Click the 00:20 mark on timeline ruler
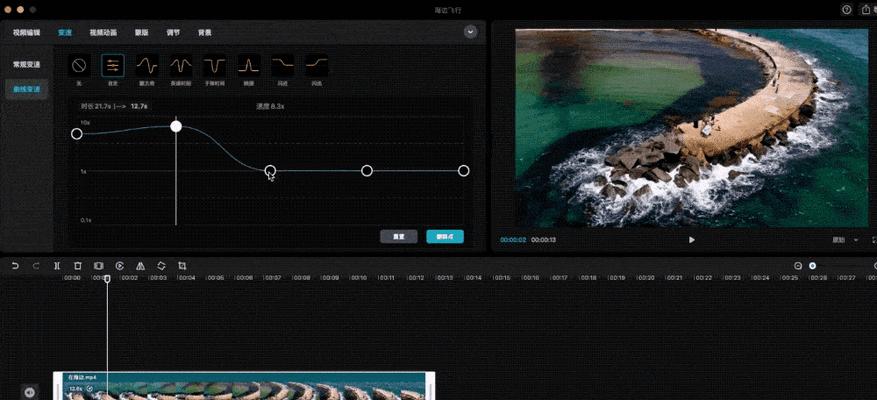877x400 pixels. 645,277
